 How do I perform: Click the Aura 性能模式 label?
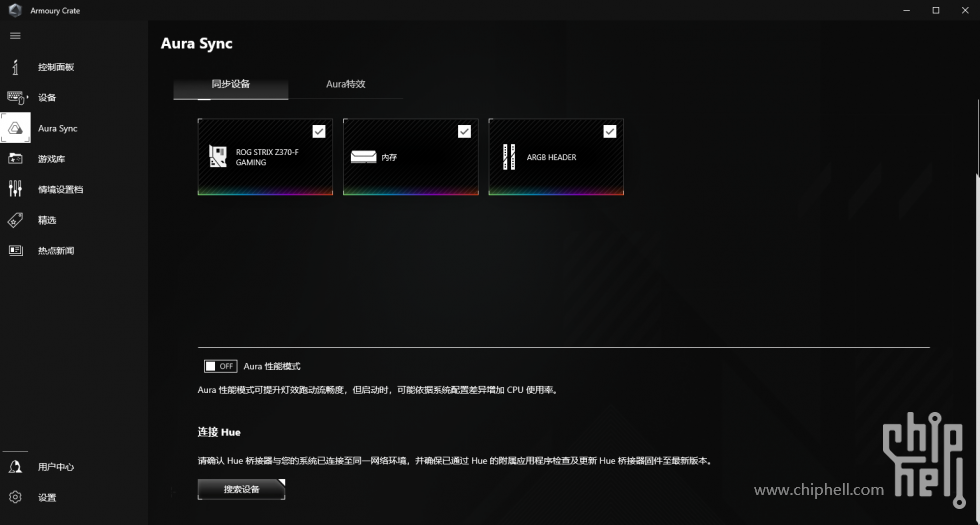pos(272,366)
